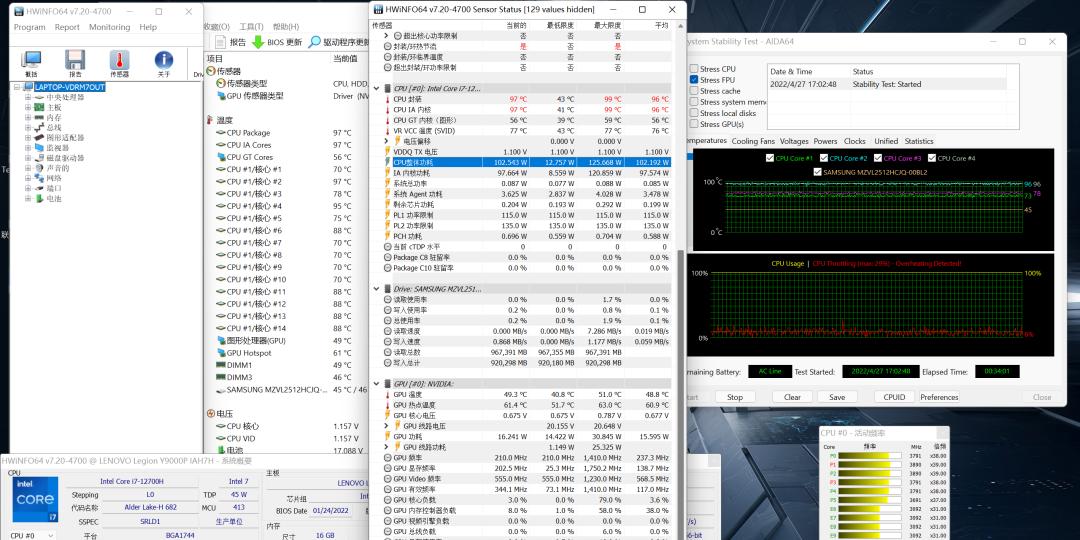Toggle the SAMSUNG MZVL2512HCJQ graph checkbox
The image size is (1080, 540).
pyautogui.click(x=818, y=172)
